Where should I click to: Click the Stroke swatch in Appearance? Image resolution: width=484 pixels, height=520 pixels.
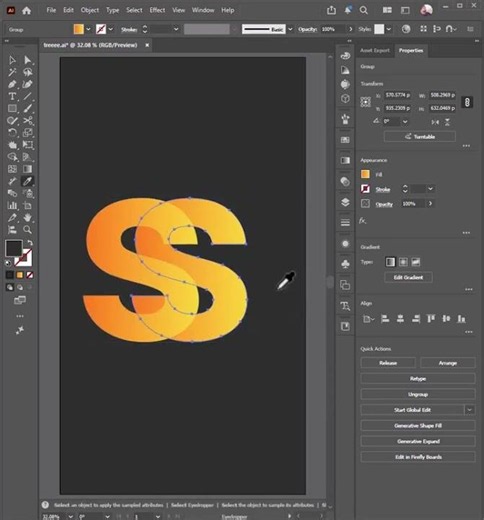coord(365,189)
